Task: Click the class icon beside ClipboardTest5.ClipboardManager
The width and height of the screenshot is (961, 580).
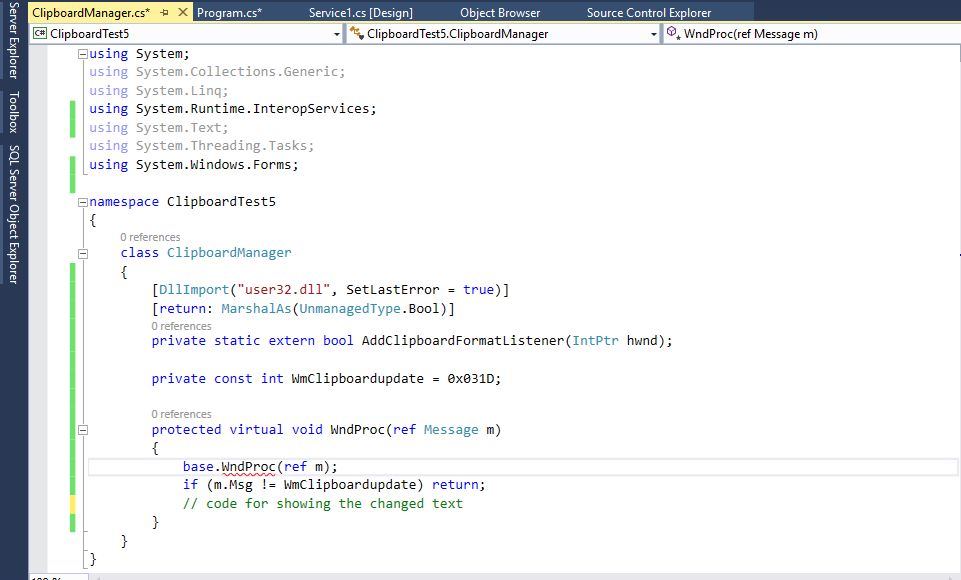Action: pyautogui.click(x=357, y=34)
